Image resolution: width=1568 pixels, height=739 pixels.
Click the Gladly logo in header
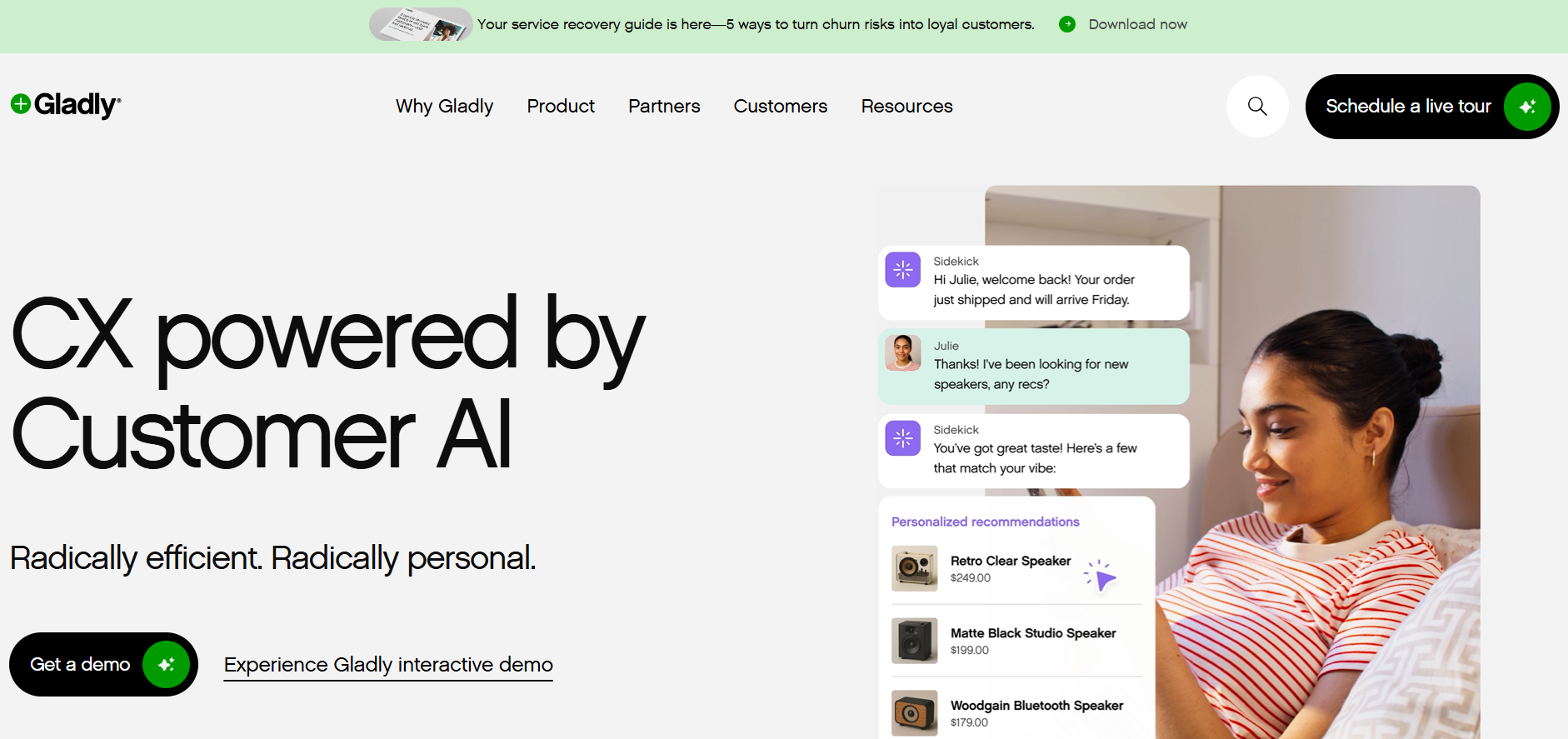pyautogui.click(x=66, y=105)
